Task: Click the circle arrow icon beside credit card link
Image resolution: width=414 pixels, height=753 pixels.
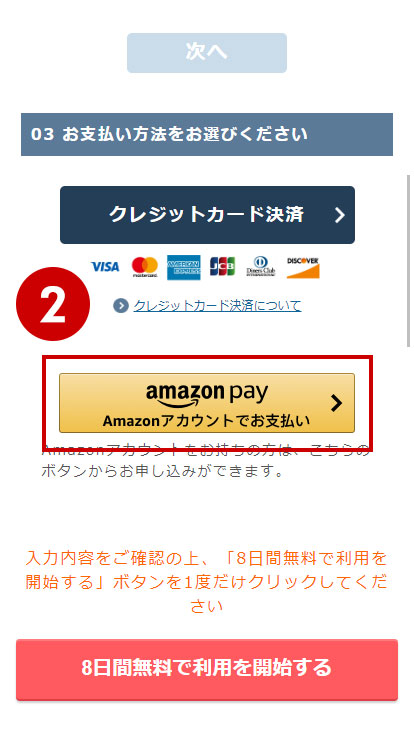Action: click(x=121, y=305)
